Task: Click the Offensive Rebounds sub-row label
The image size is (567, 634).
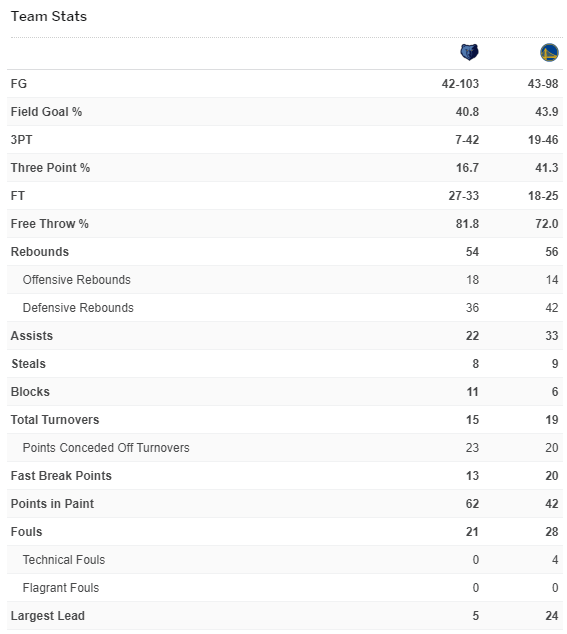Action: pyautogui.click(x=76, y=280)
